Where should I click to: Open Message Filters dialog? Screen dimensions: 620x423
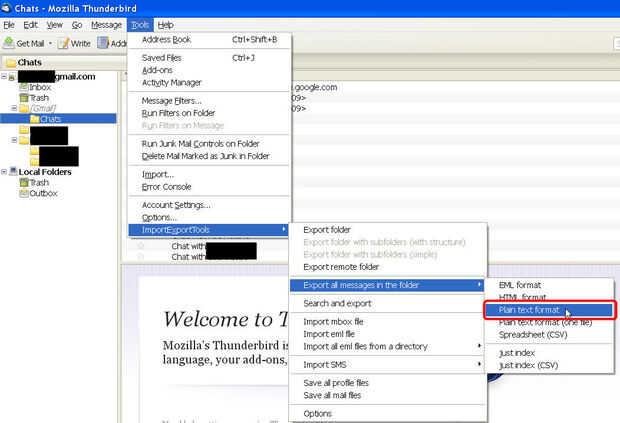coord(210,100)
